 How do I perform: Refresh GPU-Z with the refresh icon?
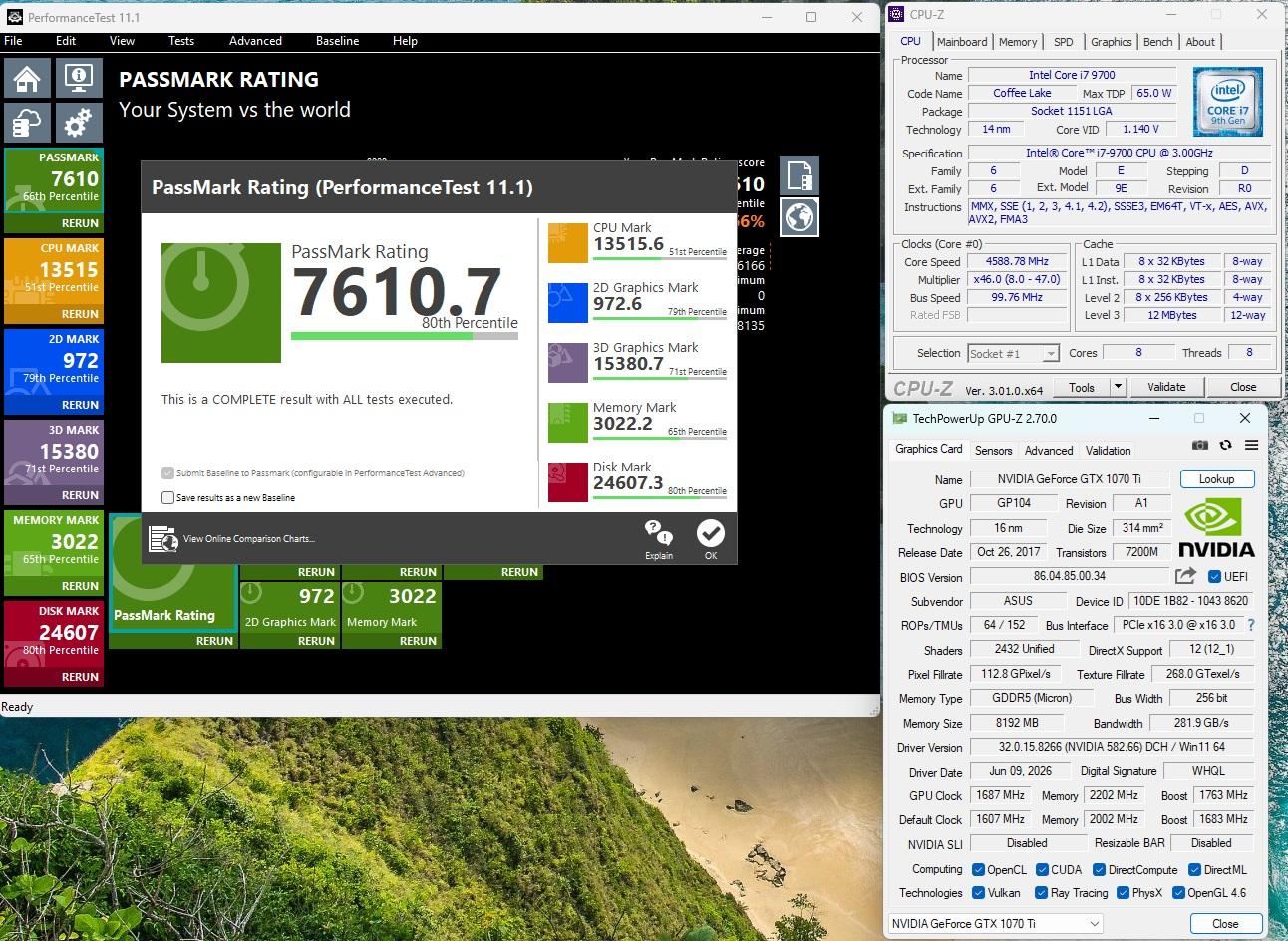click(1225, 446)
